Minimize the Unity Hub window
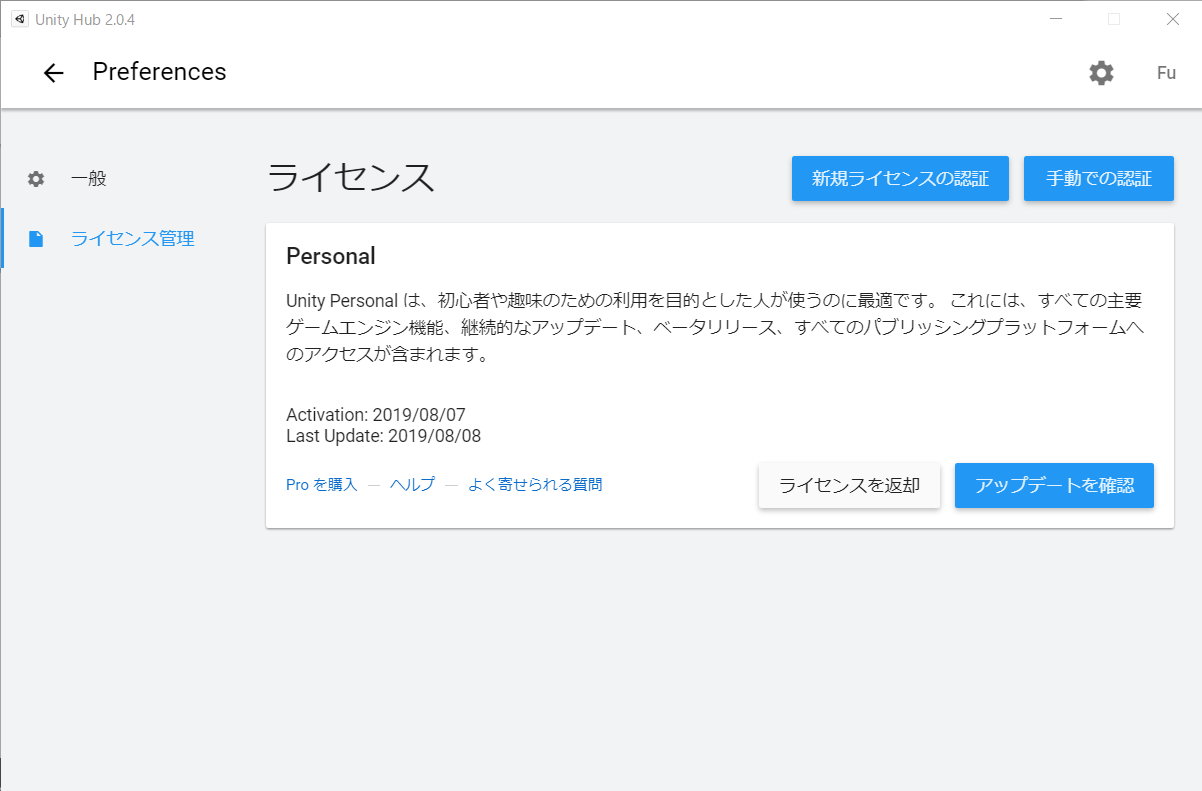This screenshot has width=1202, height=791. tap(1056, 19)
